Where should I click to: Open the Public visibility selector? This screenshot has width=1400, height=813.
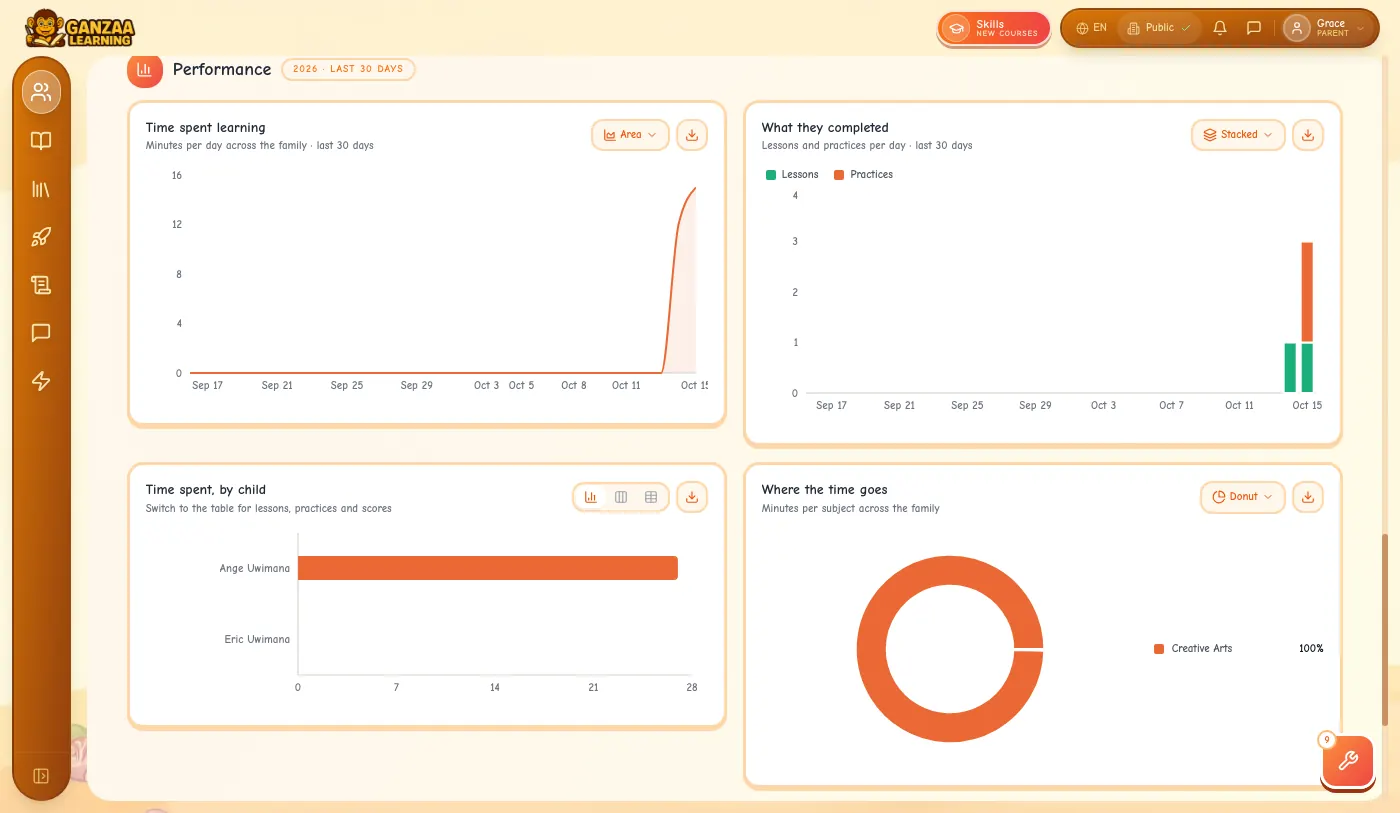coord(1159,28)
